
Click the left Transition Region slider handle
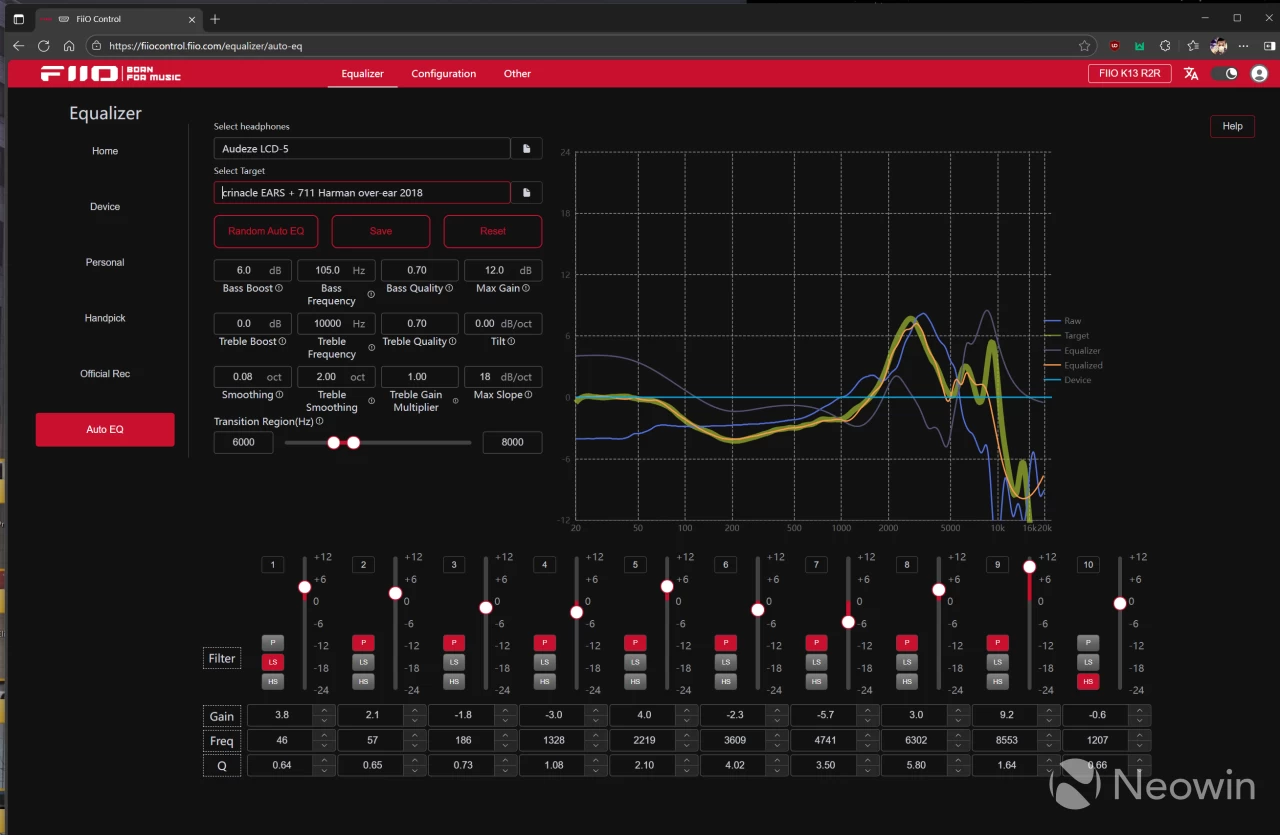tap(334, 442)
